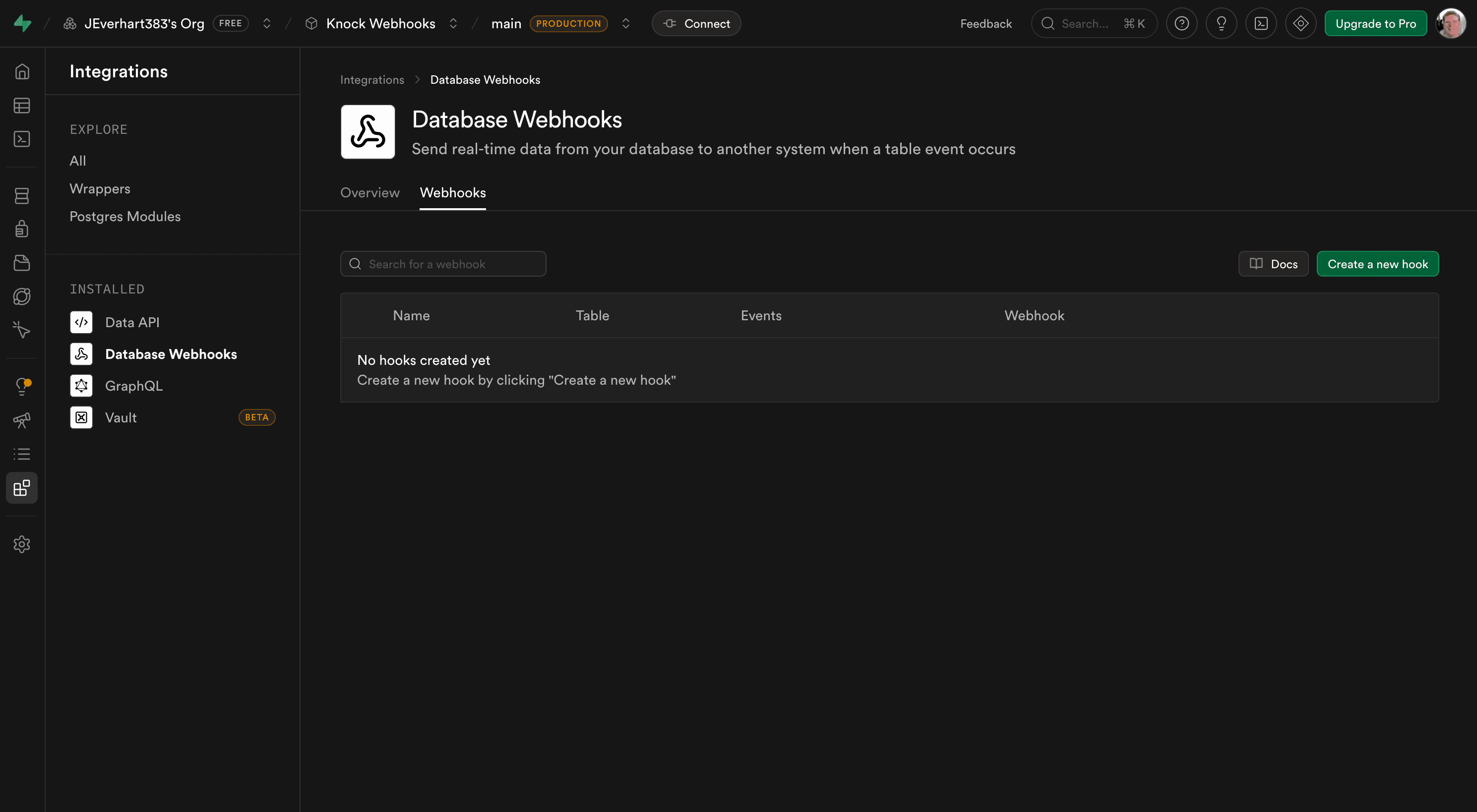Select the Table Editor sidebar icon

pyautogui.click(x=22, y=106)
